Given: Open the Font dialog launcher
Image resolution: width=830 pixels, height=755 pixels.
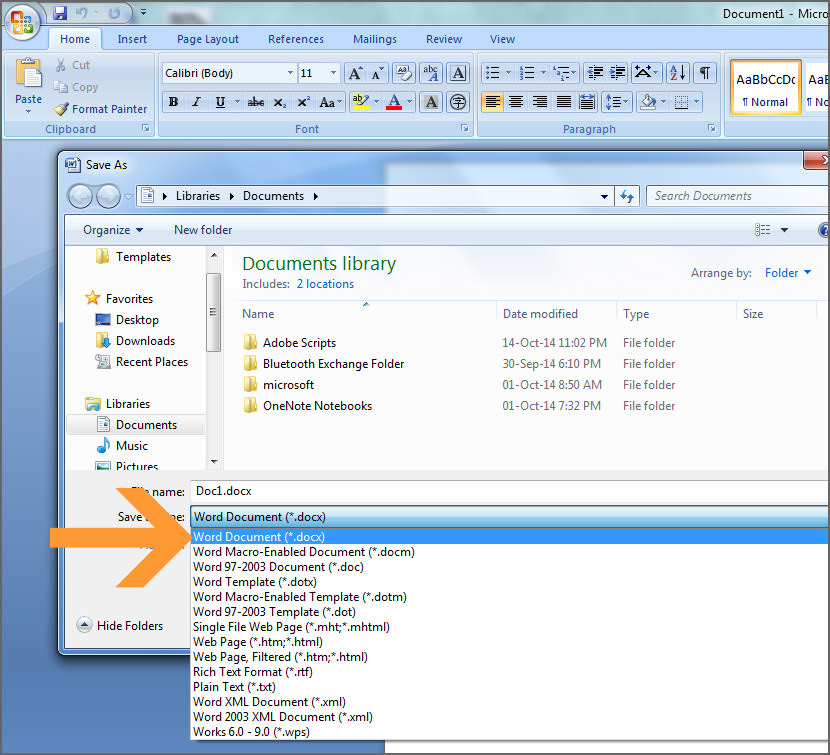Looking at the screenshot, I should [464, 128].
